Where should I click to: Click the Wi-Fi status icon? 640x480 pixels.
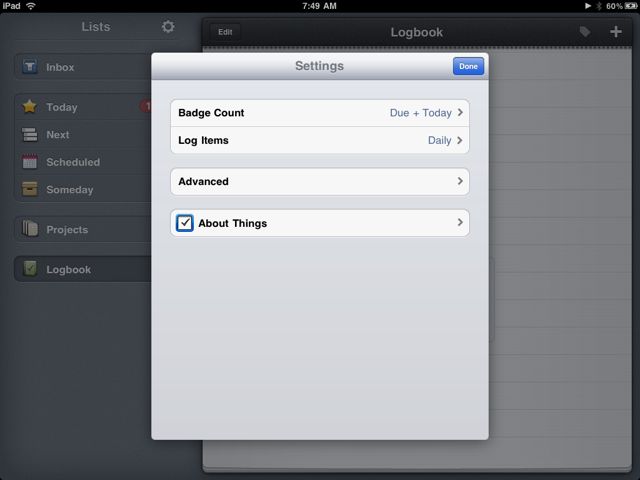pos(31,6)
